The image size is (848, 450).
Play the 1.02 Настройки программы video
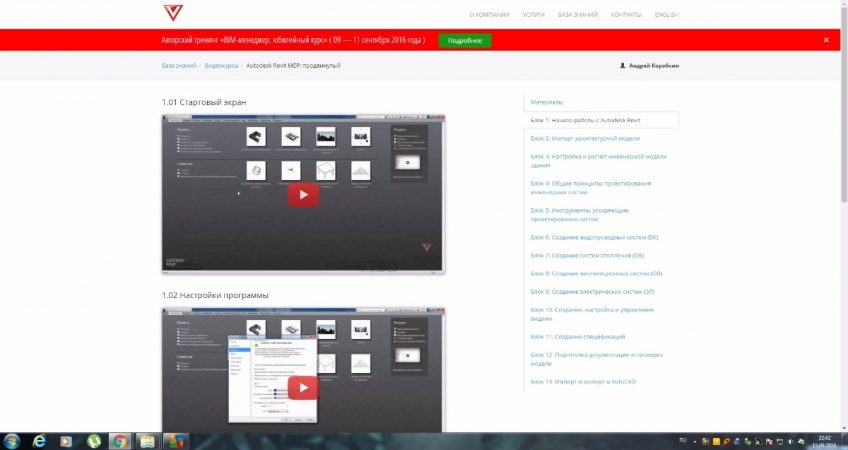click(x=303, y=387)
